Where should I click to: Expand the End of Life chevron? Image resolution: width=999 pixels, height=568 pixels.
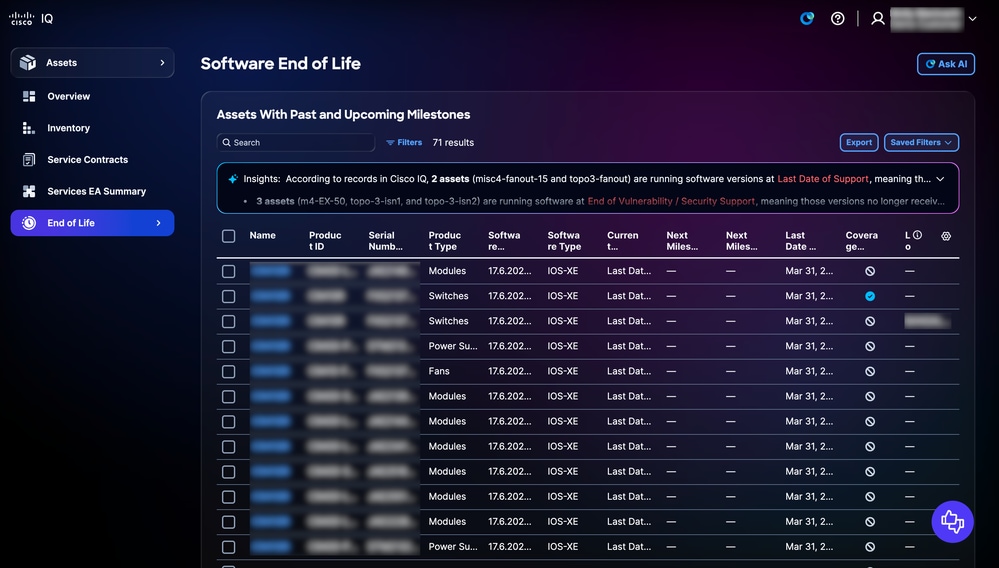pyautogui.click(x=159, y=223)
